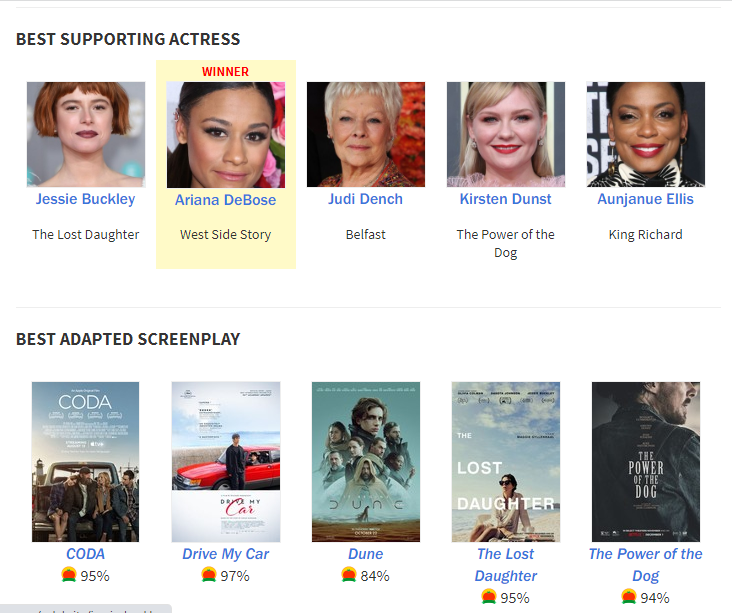The width and height of the screenshot is (732, 613).
Task: Click the Best Supporting Actress heading
Action: 128,39
